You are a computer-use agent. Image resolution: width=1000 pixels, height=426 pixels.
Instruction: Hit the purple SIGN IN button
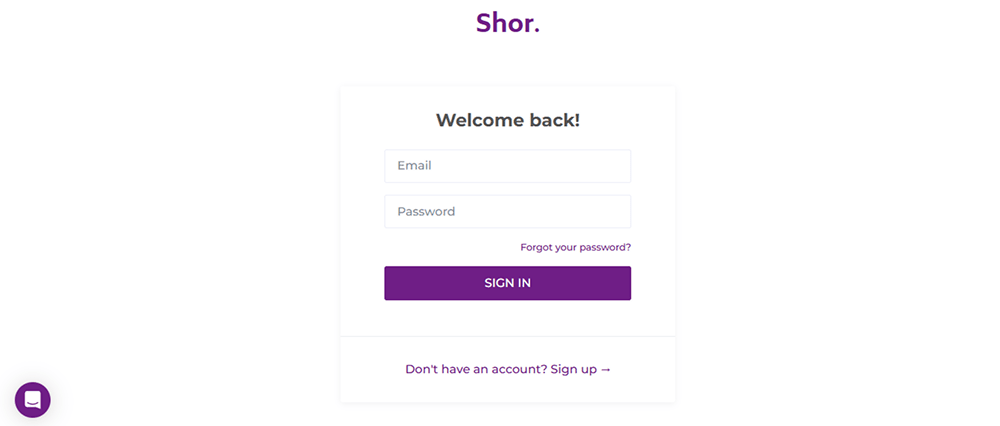point(507,283)
